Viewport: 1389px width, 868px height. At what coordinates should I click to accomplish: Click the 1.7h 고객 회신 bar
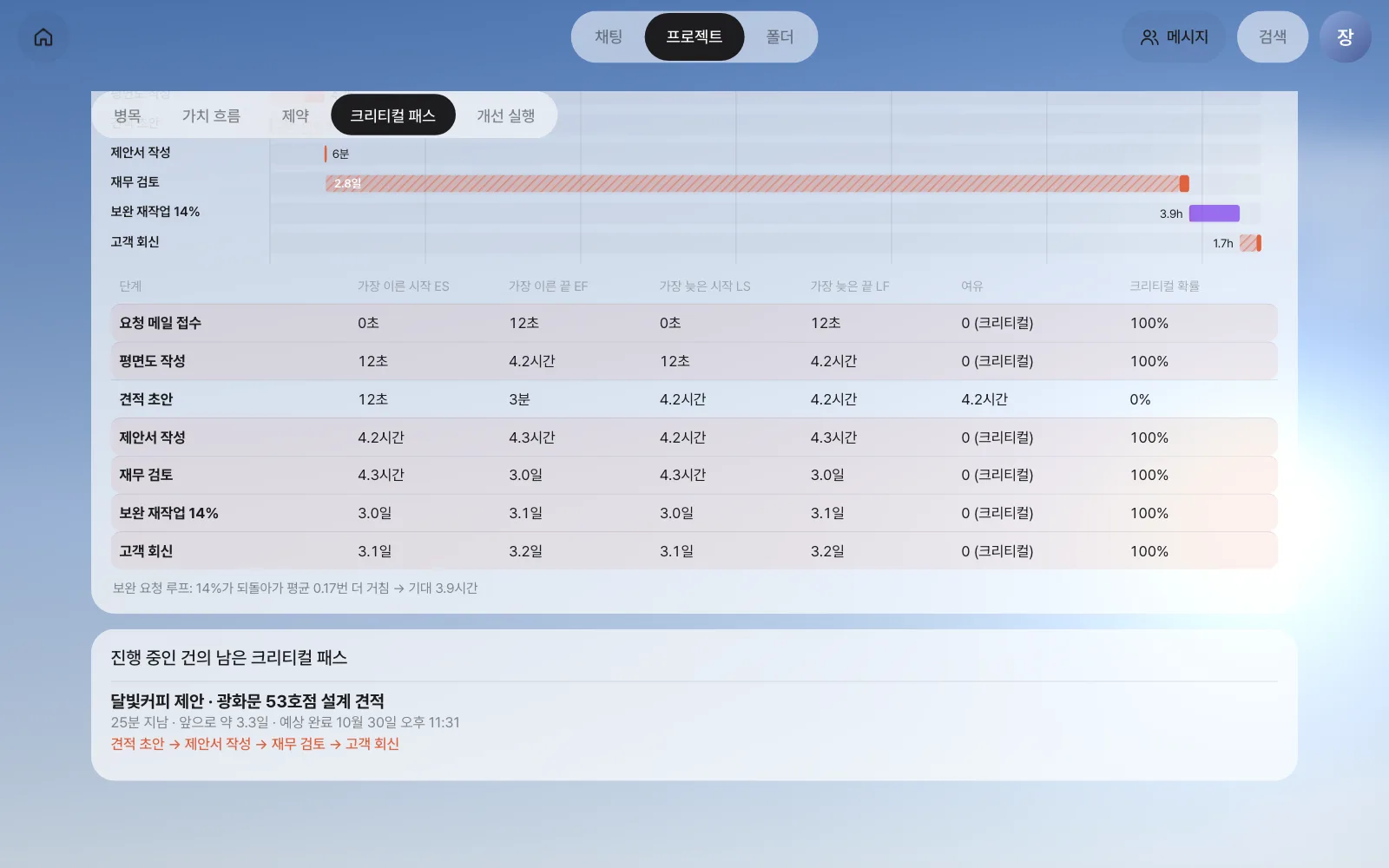[x=1250, y=243]
